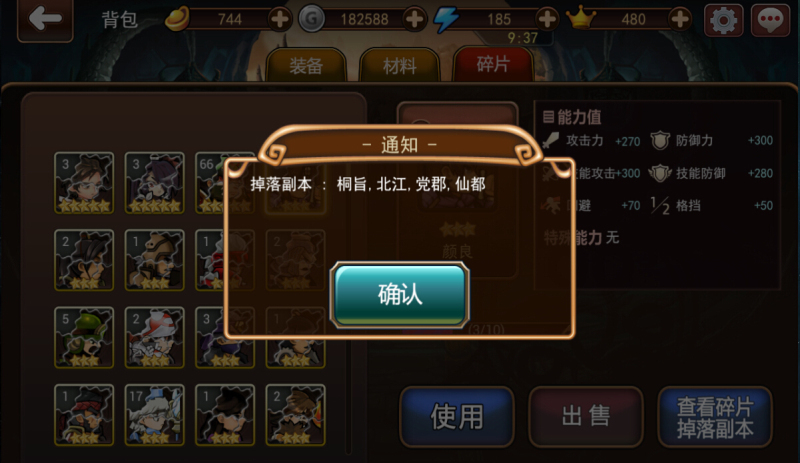Screen dimensions: 800x463
Task: Select the green-helmet fragment with count 5
Action: tap(84, 337)
